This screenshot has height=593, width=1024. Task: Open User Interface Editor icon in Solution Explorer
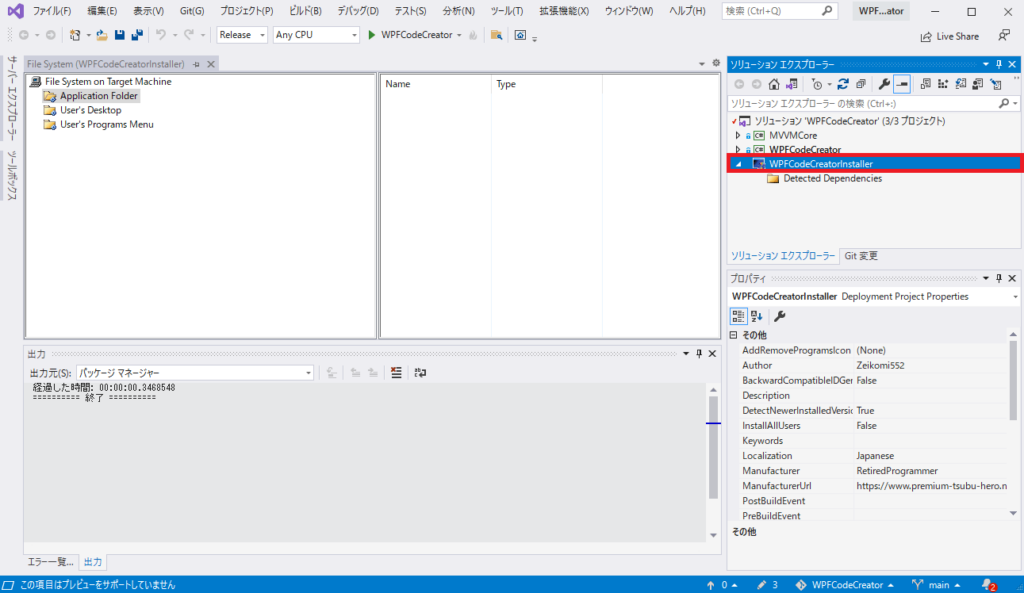click(978, 84)
